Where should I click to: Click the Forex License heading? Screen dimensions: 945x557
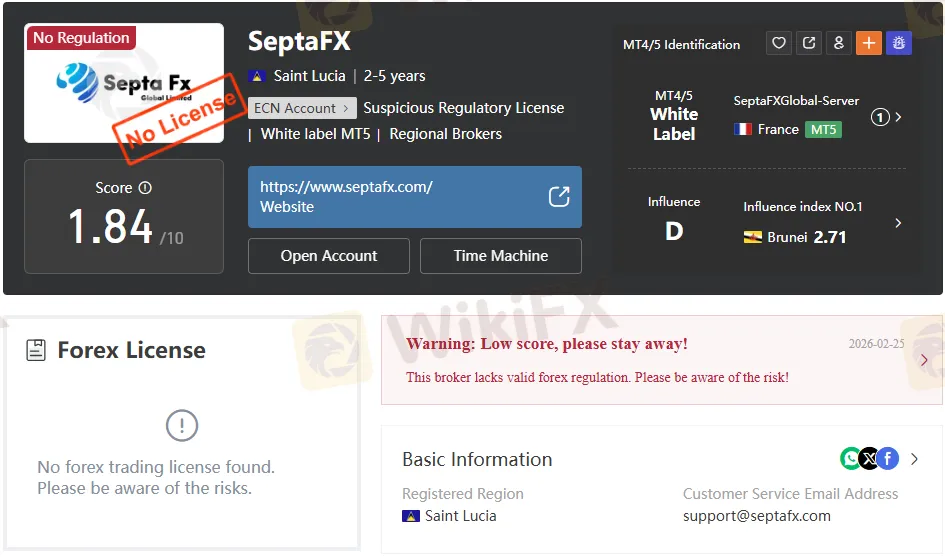(x=131, y=350)
